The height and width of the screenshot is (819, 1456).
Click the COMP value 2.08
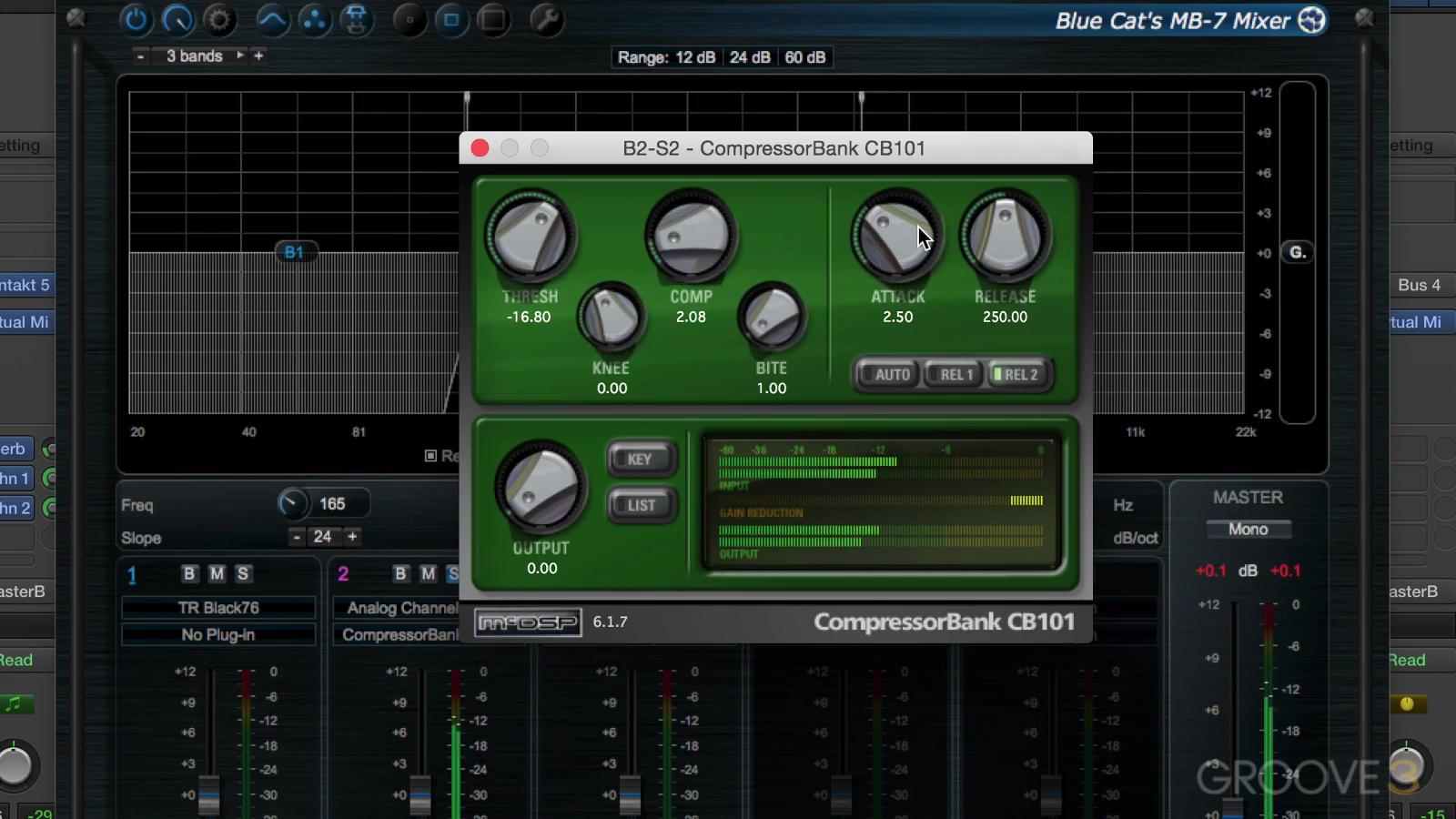(x=691, y=318)
